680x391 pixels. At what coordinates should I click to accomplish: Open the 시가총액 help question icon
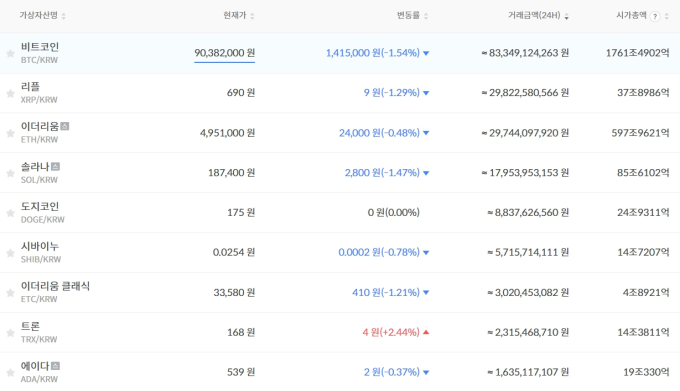tap(655, 16)
